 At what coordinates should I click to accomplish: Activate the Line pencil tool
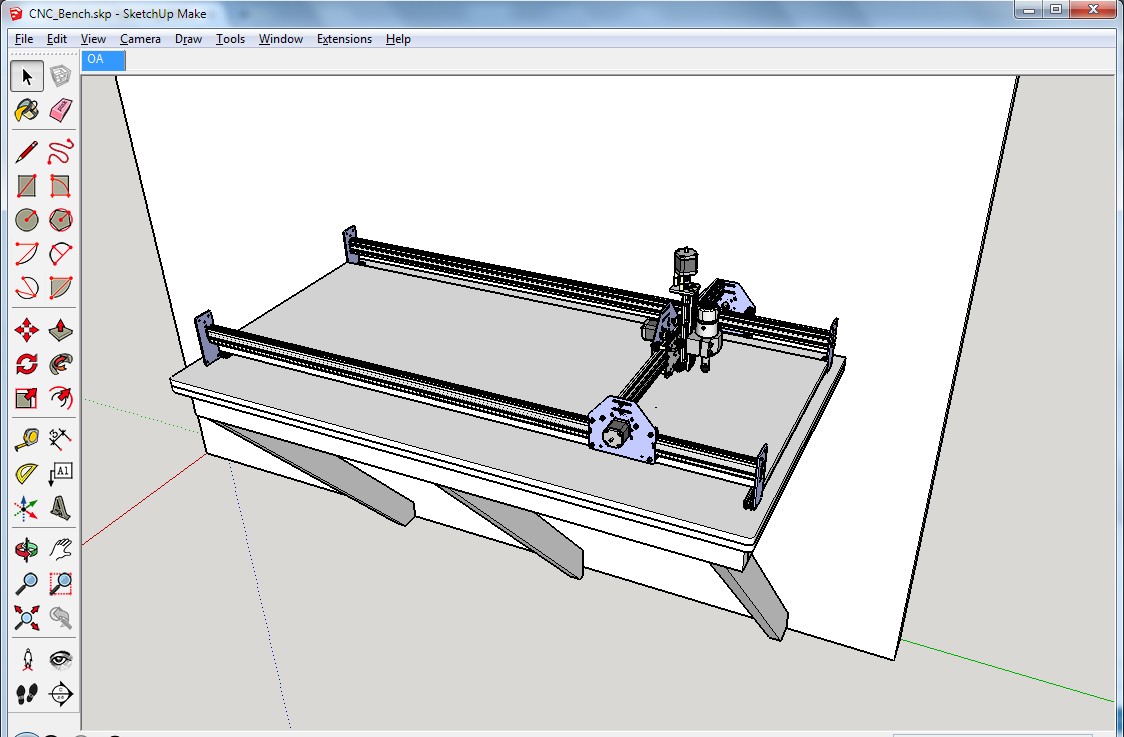tap(27, 152)
